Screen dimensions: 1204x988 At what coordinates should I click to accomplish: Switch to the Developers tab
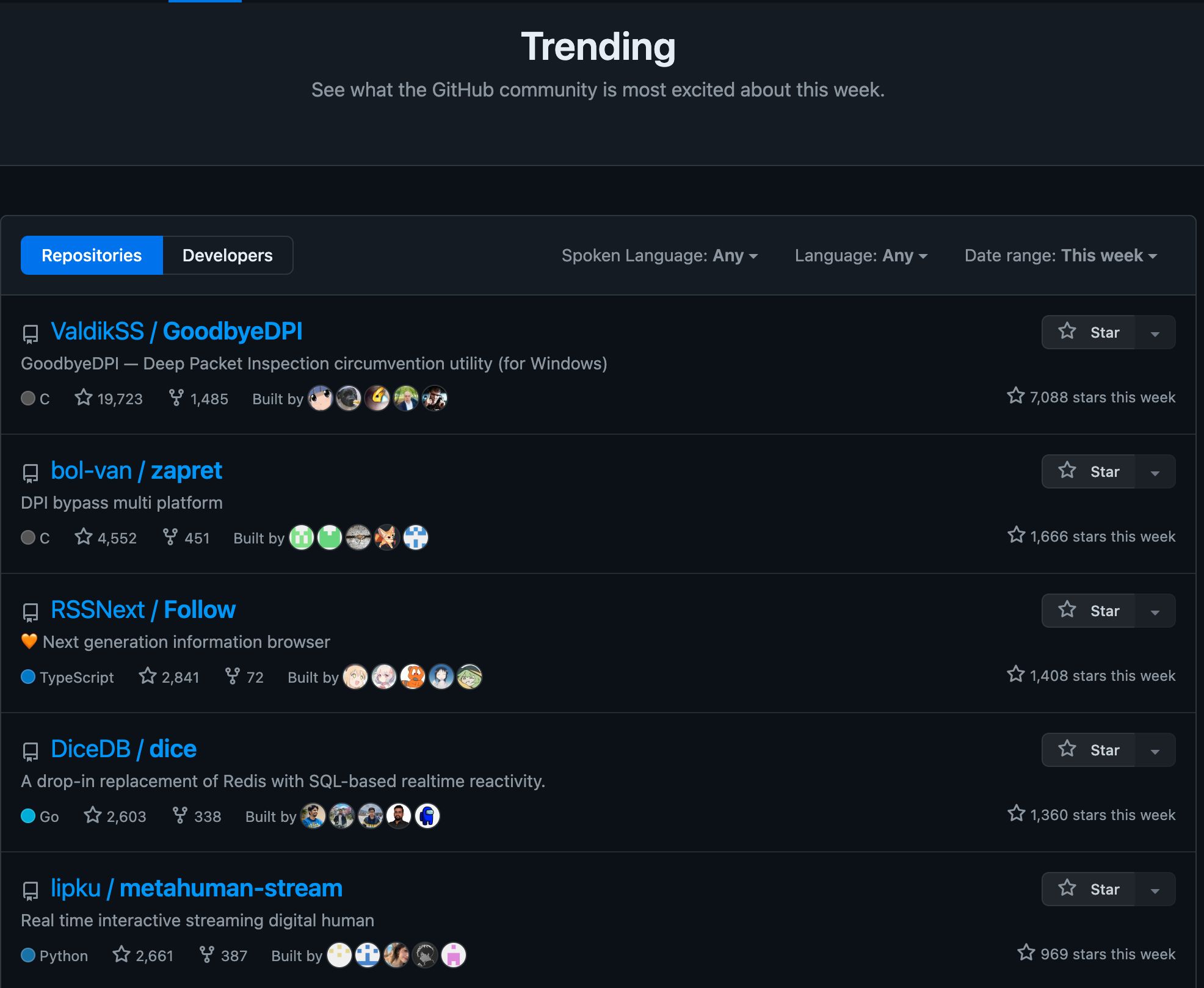pos(227,255)
